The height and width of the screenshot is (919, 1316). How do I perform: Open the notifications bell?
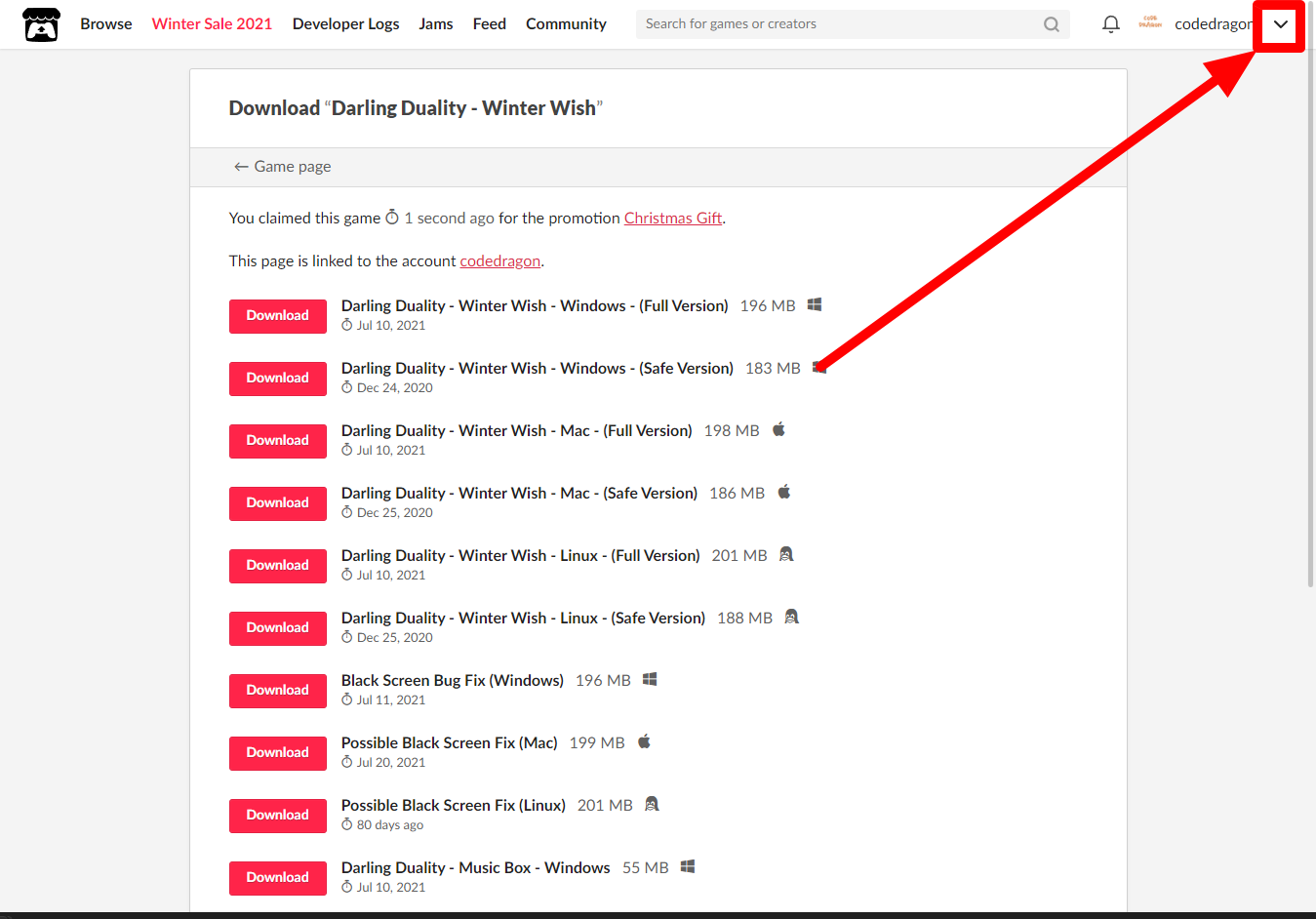(1110, 24)
